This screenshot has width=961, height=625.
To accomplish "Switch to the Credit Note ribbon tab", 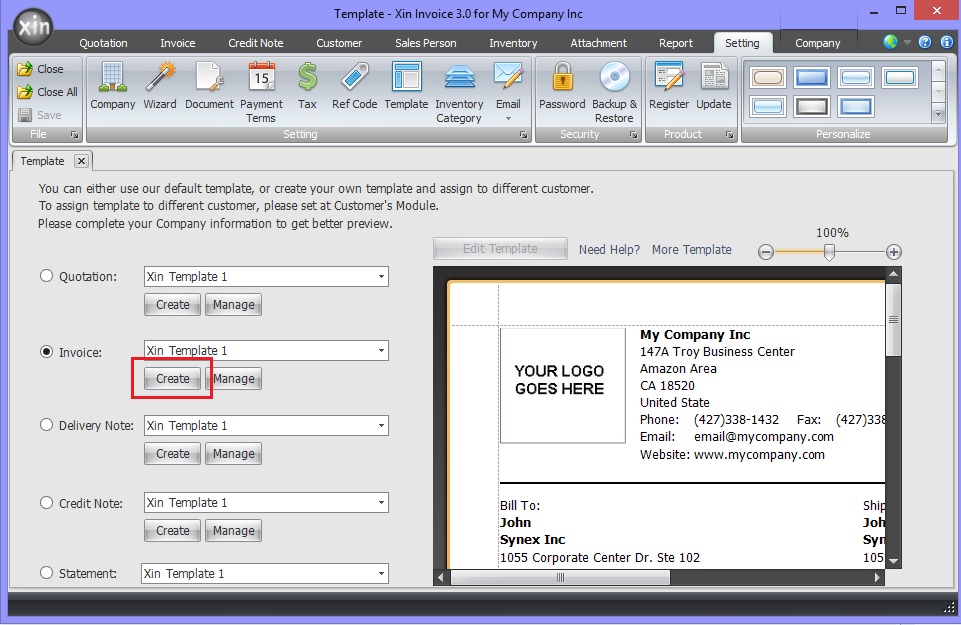I will [x=256, y=43].
